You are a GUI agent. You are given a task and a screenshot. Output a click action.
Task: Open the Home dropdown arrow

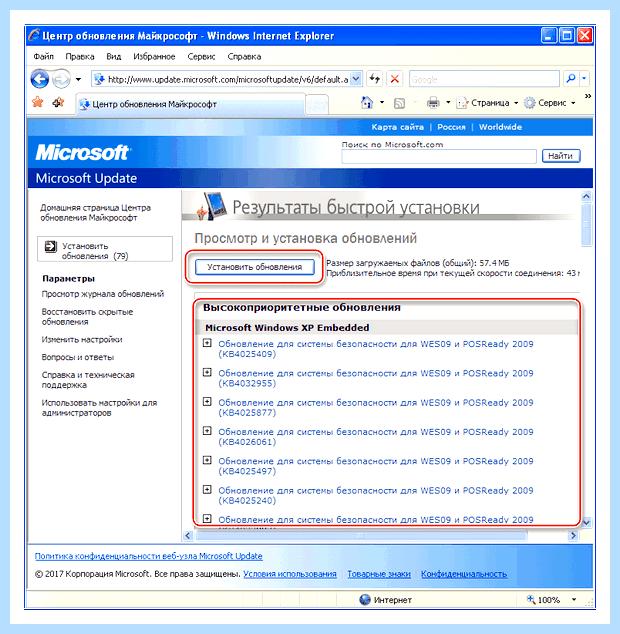point(382,103)
